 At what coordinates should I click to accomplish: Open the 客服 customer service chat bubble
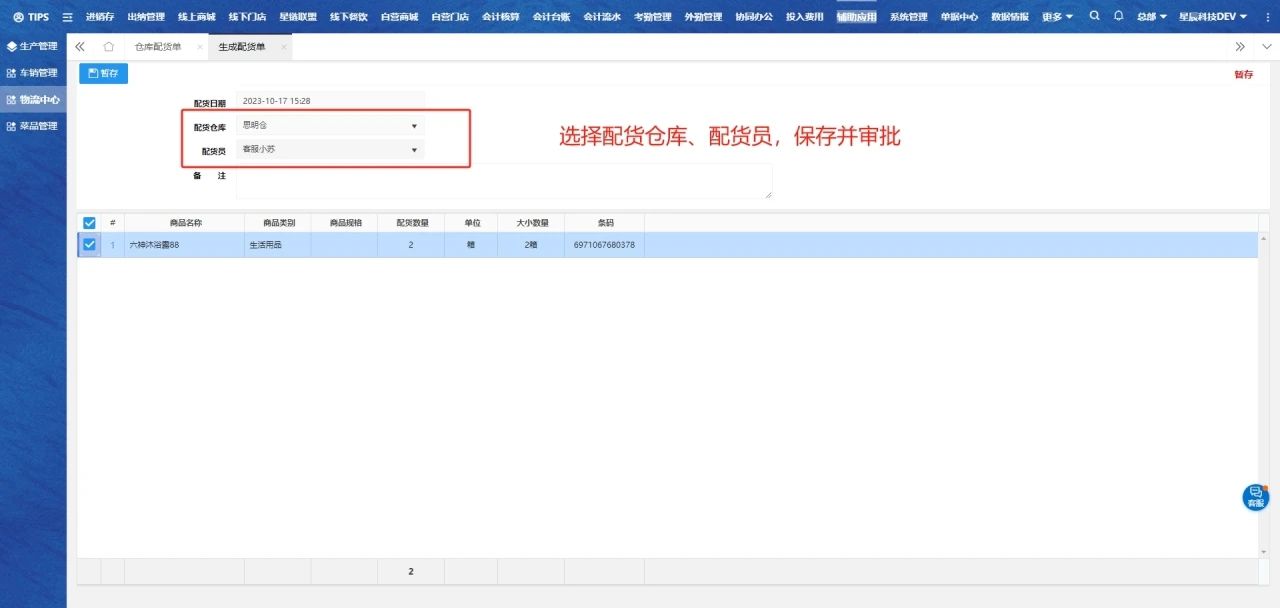tap(1255, 497)
